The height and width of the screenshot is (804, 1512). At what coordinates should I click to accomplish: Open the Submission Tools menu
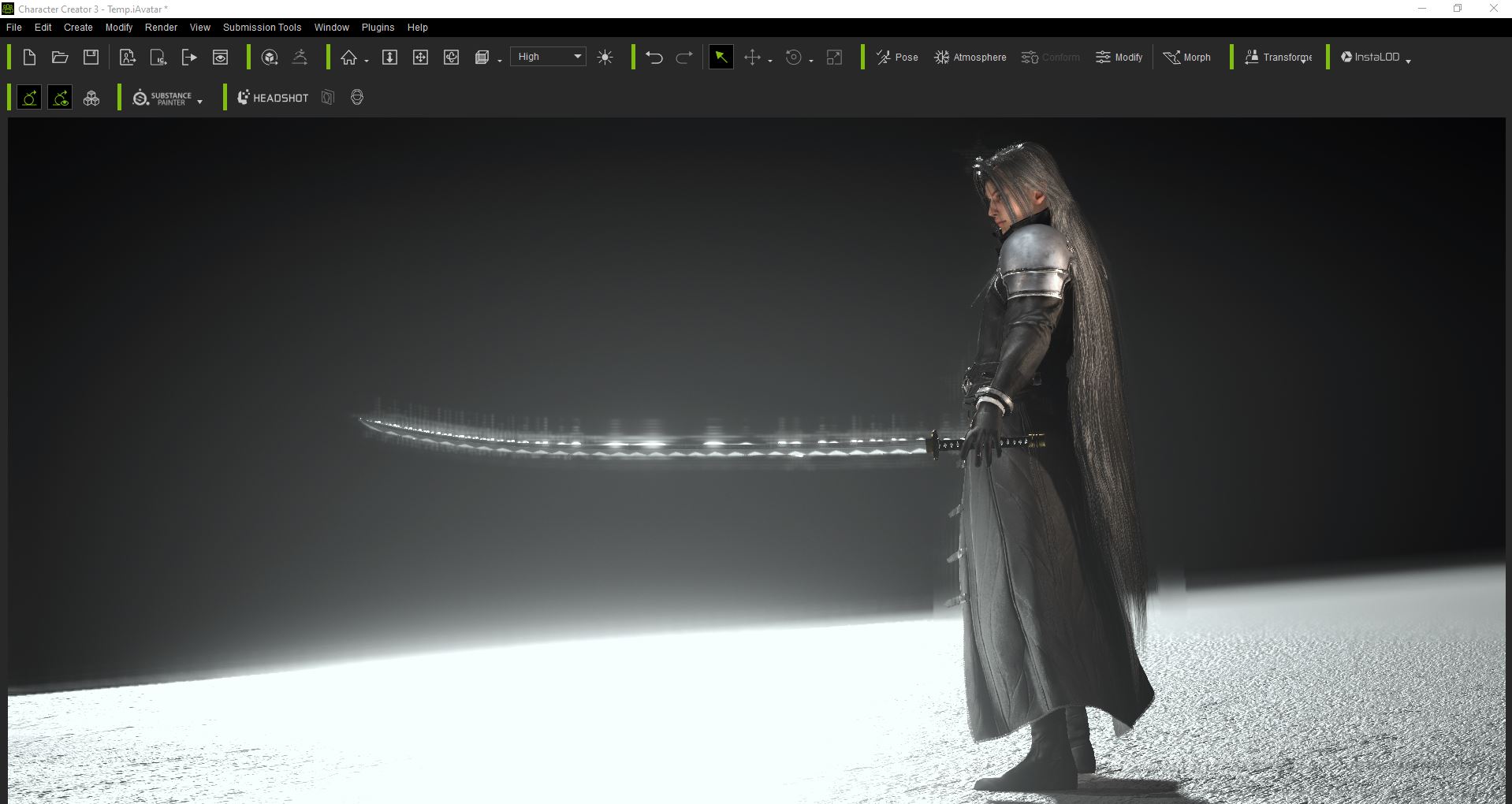pyautogui.click(x=263, y=27)
